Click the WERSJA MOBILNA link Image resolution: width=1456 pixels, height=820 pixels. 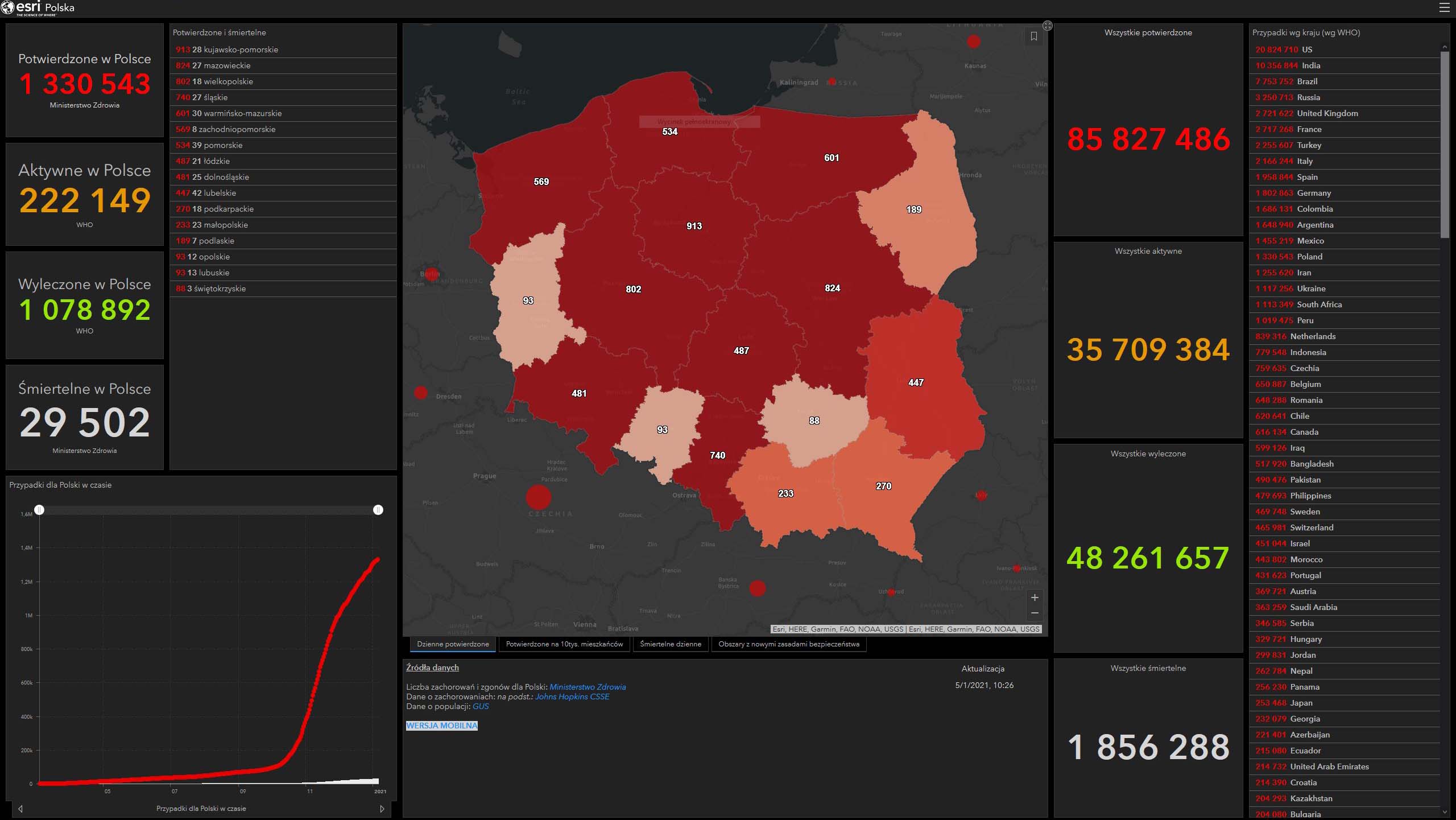pyautogui.click(x=442, y=726)
